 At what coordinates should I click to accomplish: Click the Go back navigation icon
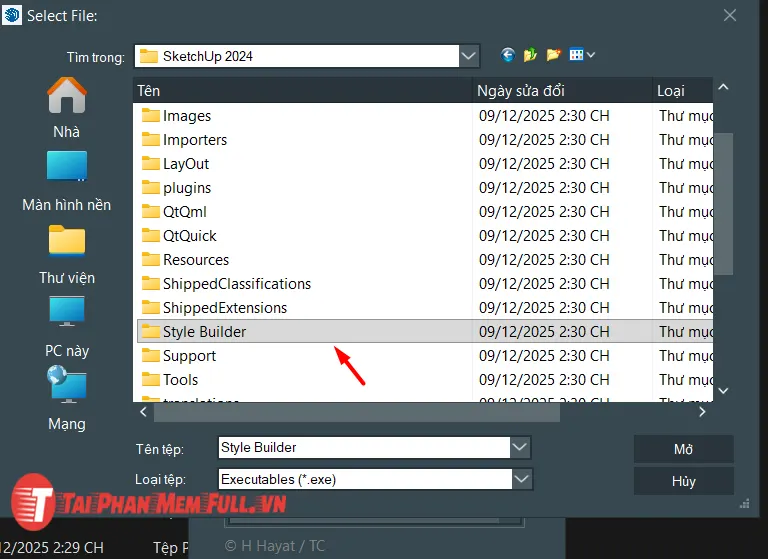click(508, 55)
